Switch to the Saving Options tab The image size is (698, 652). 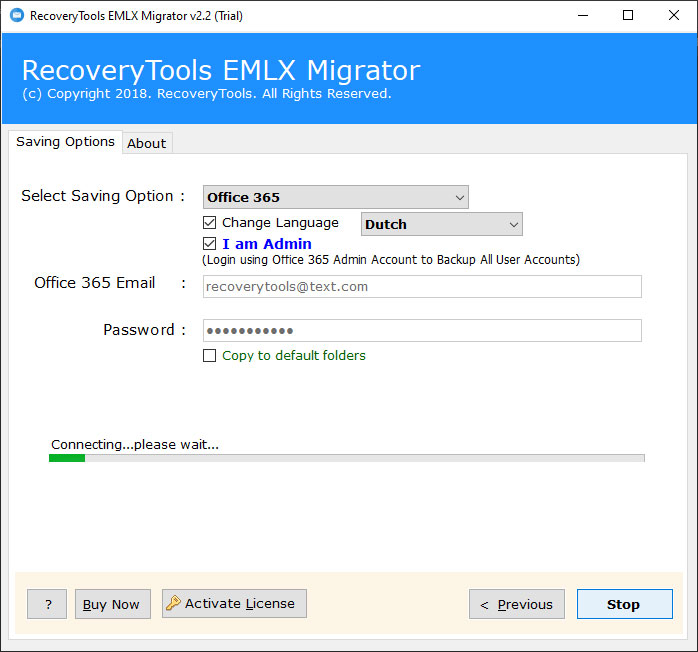point(65,142)
